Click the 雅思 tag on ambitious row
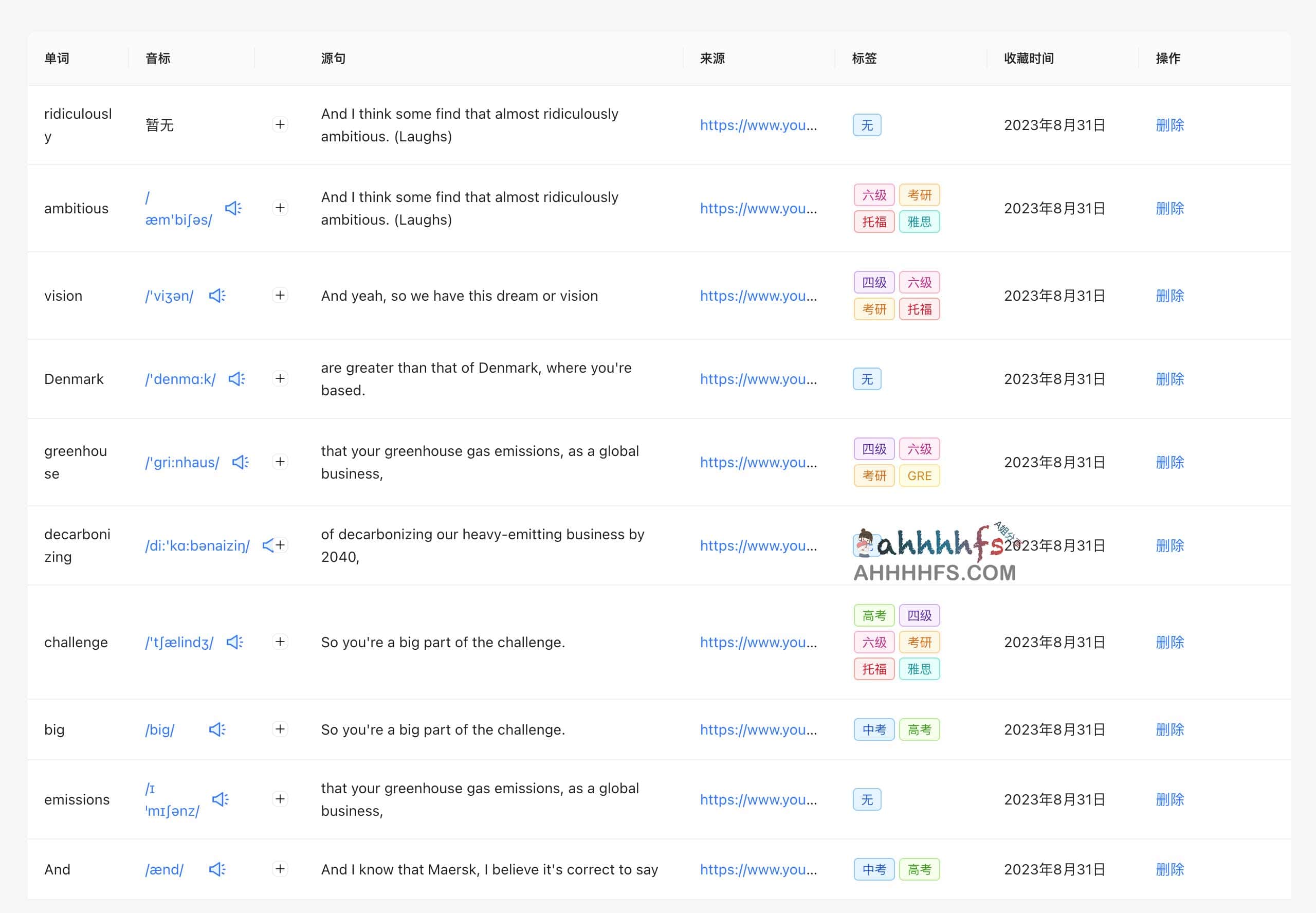This screenshot has height=913, width=1316. pos(919,222)
